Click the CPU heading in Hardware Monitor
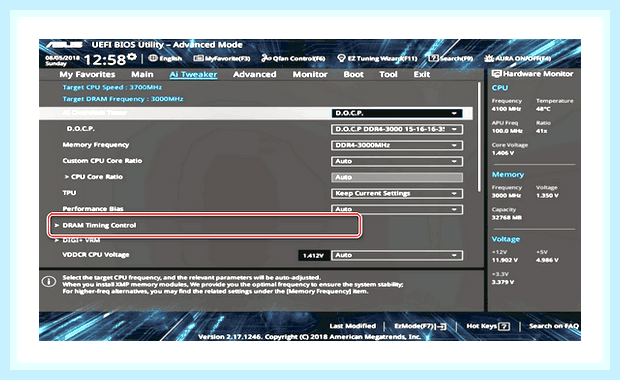Viewport: 620px width, 380px height. [500, 88]
